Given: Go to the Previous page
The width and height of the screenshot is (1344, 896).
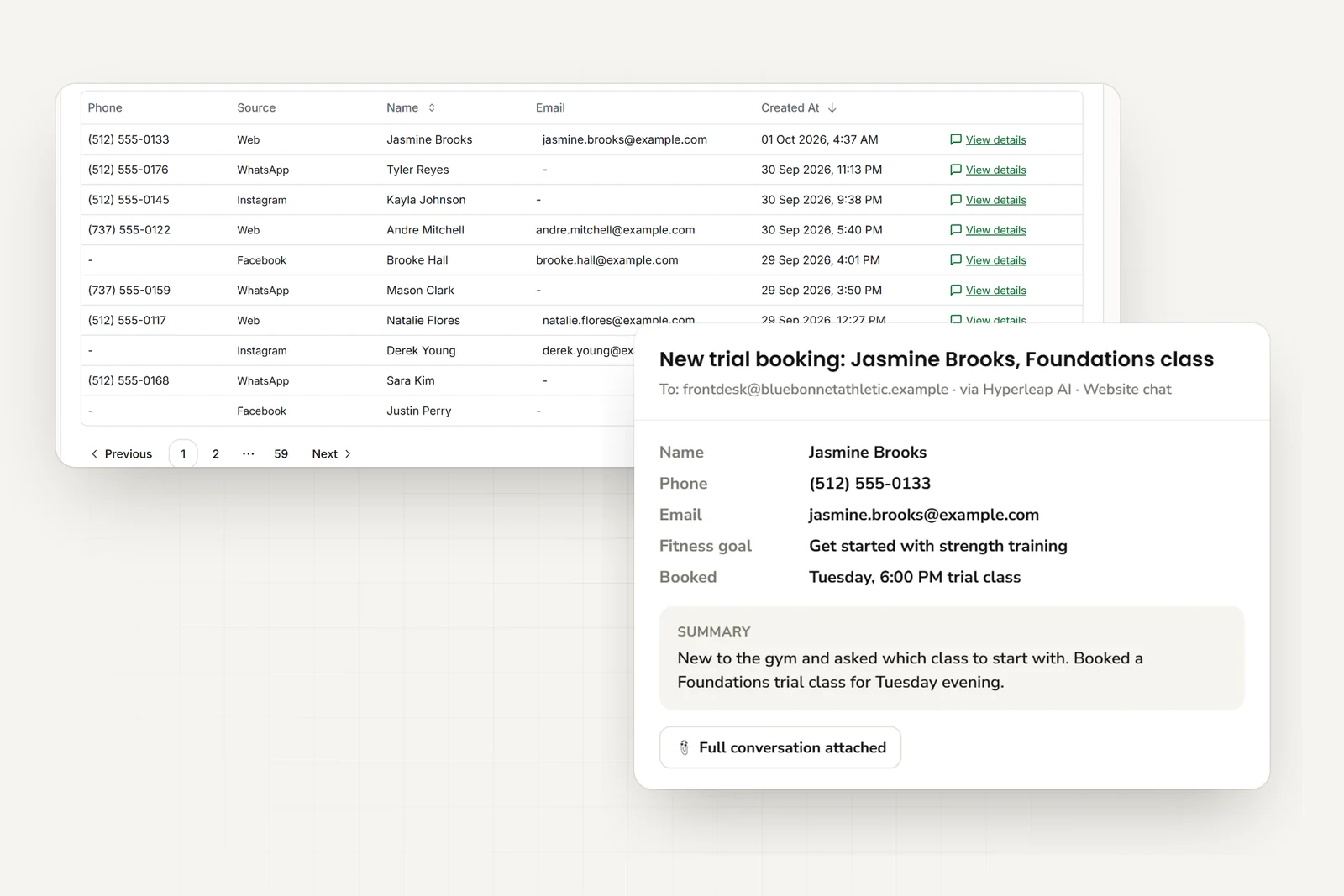Looking at the screenshot, I should pyautogui.click(x=121, y=453).
